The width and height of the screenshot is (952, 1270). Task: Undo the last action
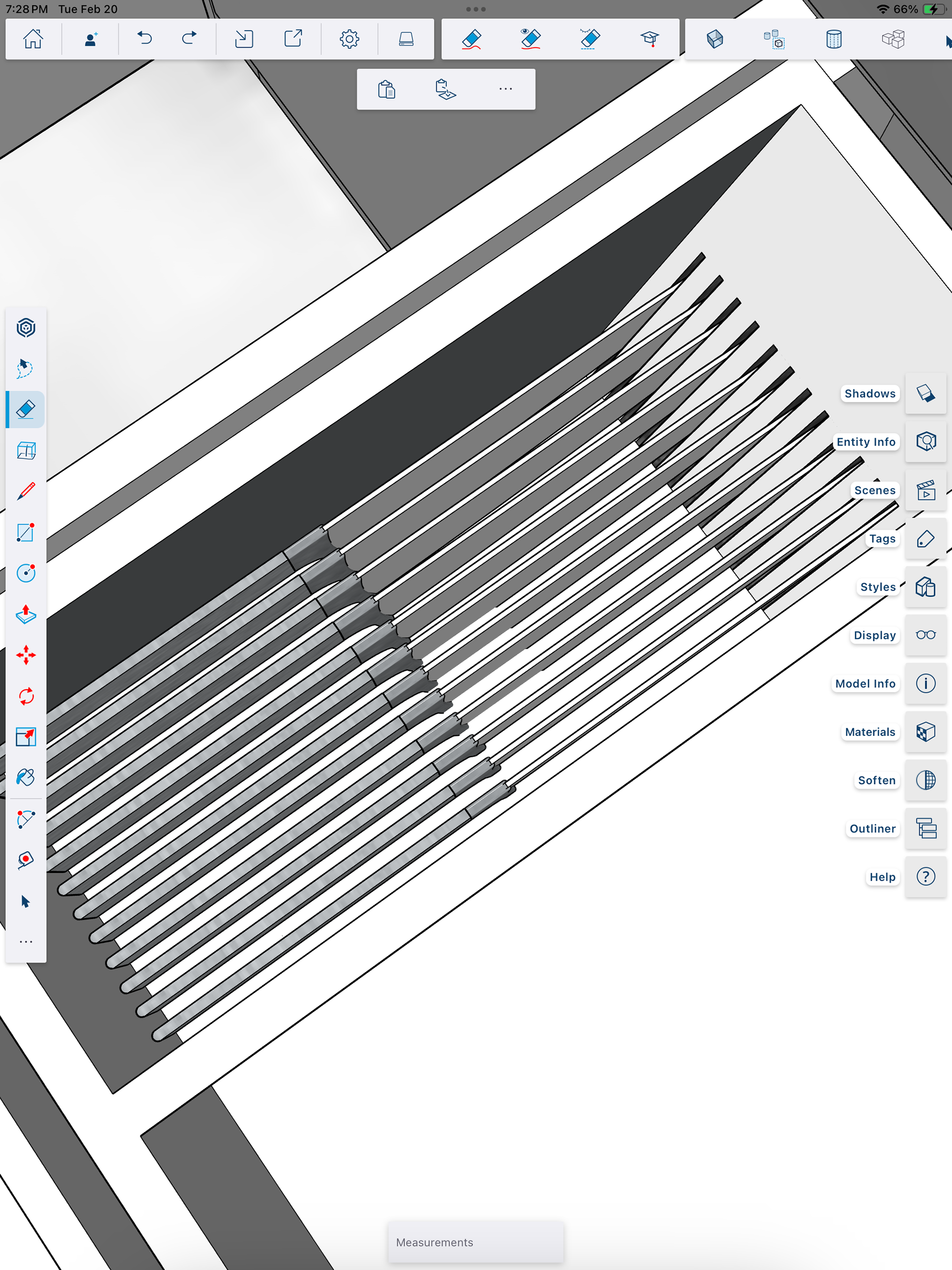pos(145,39)
